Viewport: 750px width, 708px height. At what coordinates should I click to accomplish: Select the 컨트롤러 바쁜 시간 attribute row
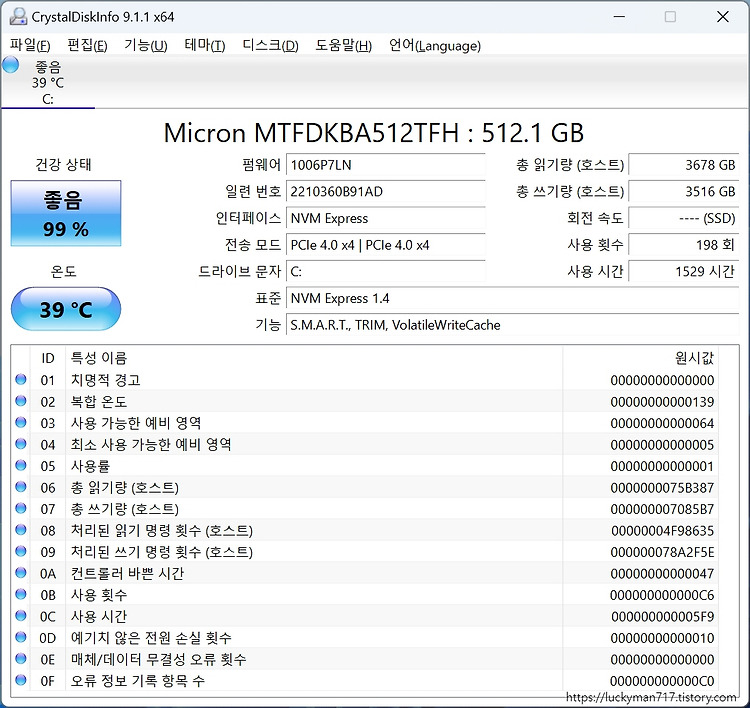click(364, 573)
